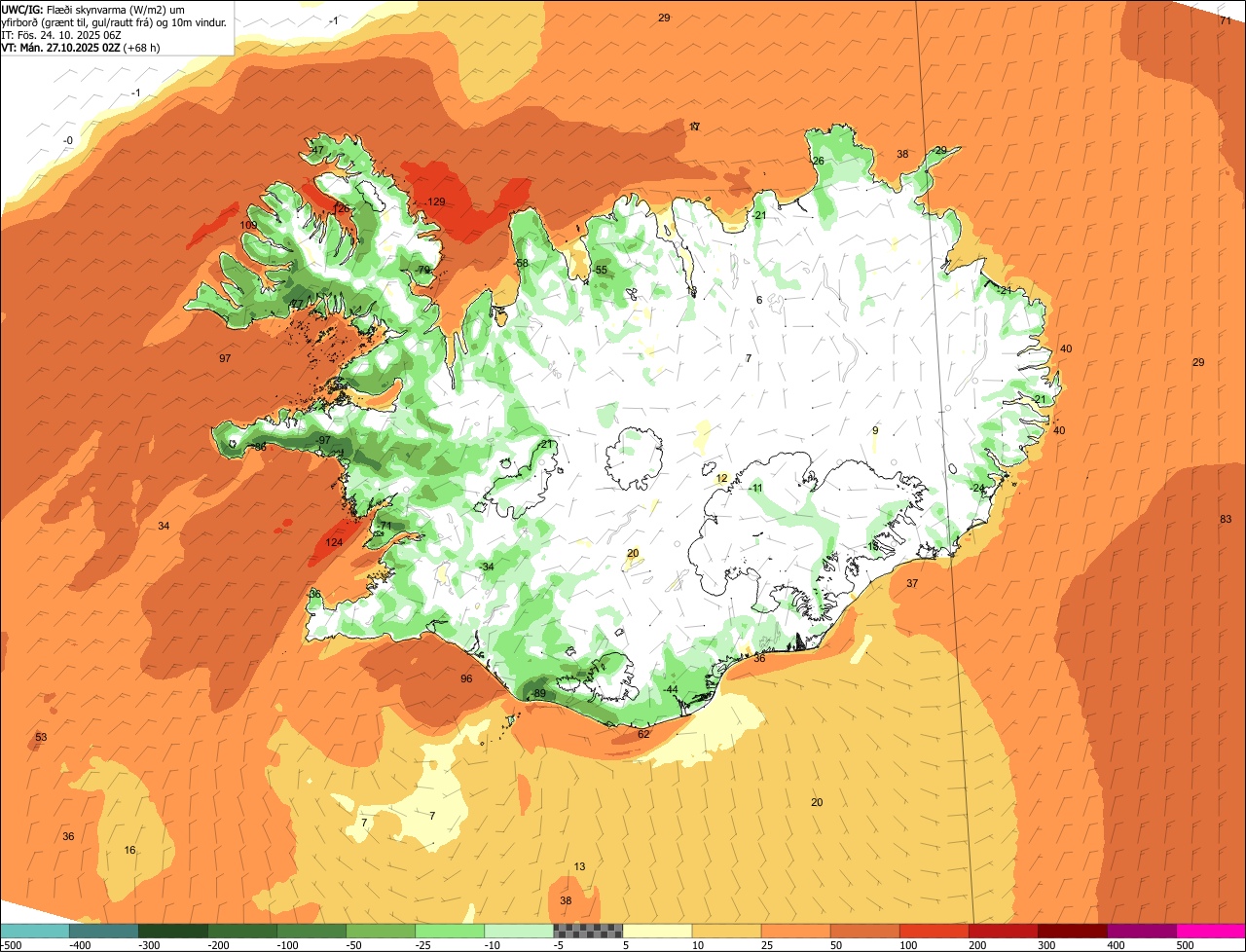Choose the dark orange 50 to 100 swatch
Viewport: 1246px width, 952px height.
[864, 931]
